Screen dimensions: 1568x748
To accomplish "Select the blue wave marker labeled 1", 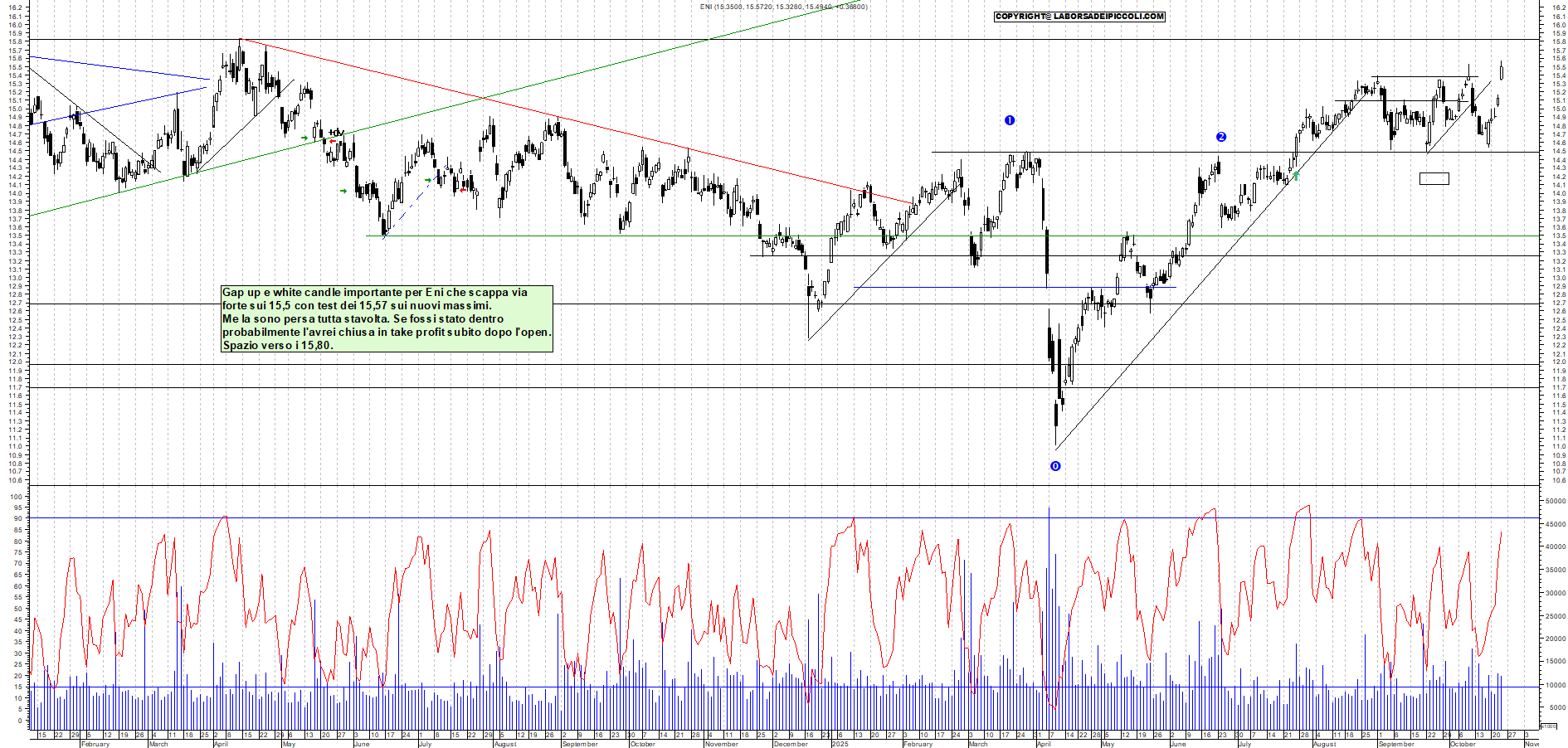I will 1010,120.
